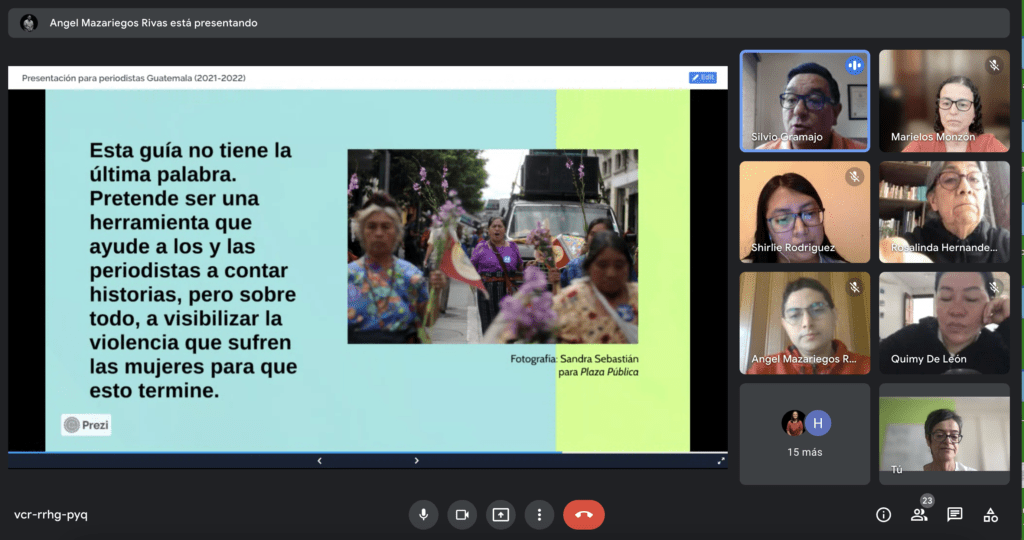
Task: Click the presentation title 'Presentación para periodistas Guatemala'
Action: click(133, 78)
